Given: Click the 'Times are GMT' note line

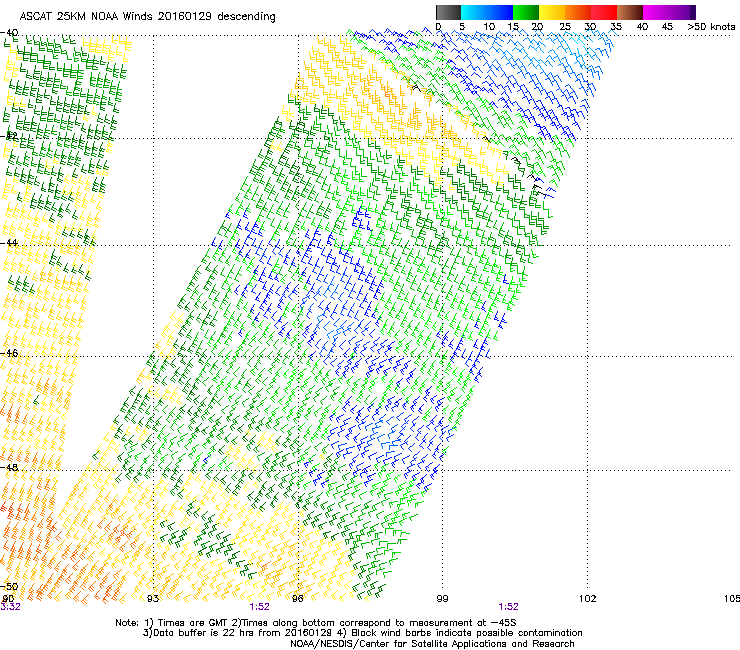Looking at the screenshot, I should point(316,623).
